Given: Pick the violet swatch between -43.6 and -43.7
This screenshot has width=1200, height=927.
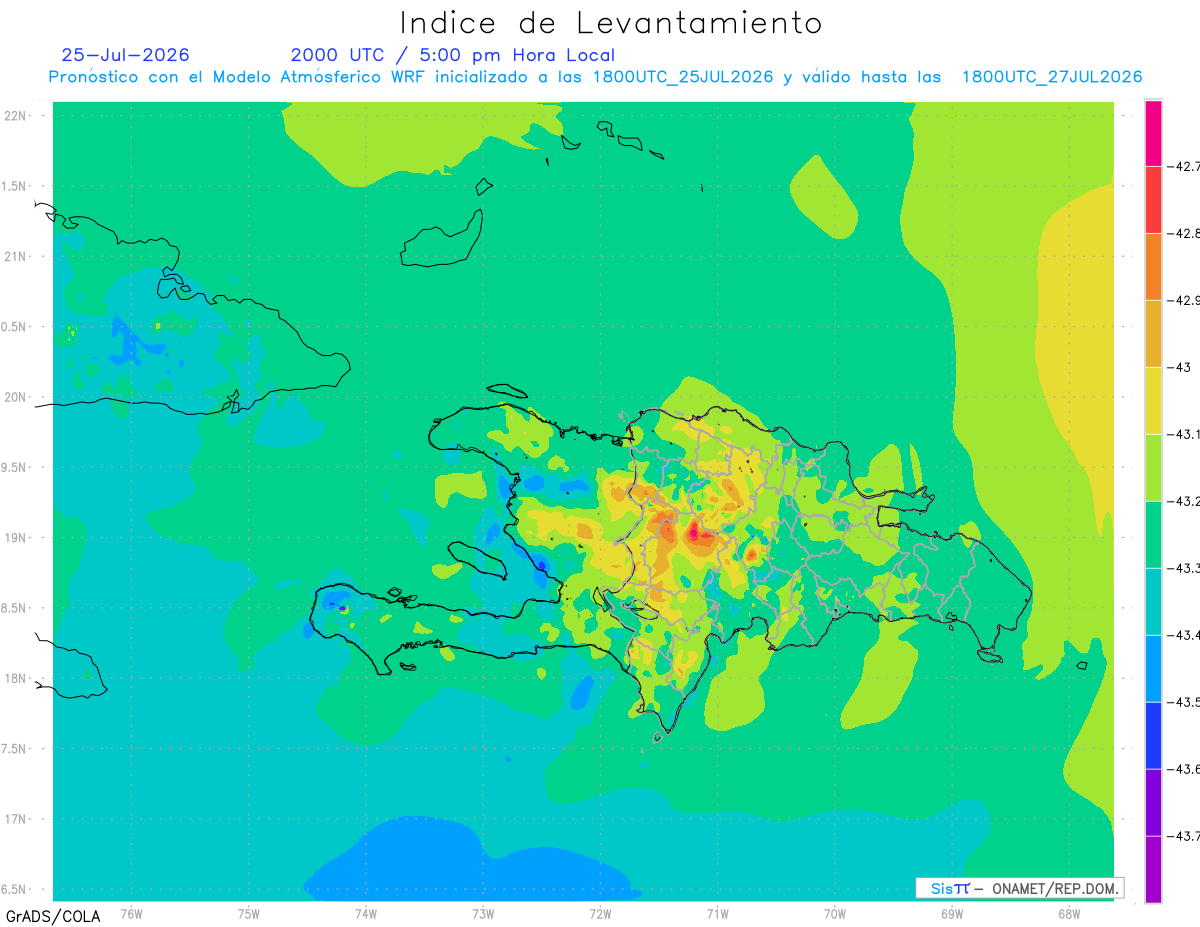Looking at the screenshot, I should [1153, 802].
